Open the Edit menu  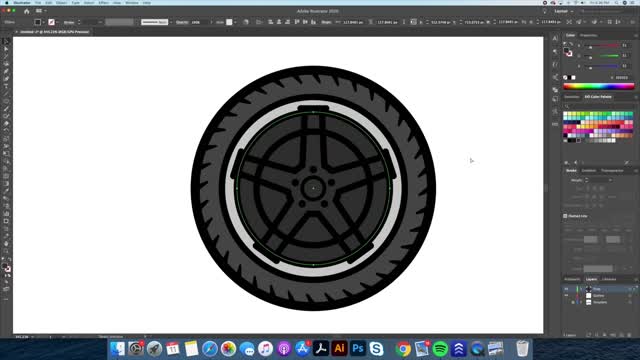coord(49,2)
